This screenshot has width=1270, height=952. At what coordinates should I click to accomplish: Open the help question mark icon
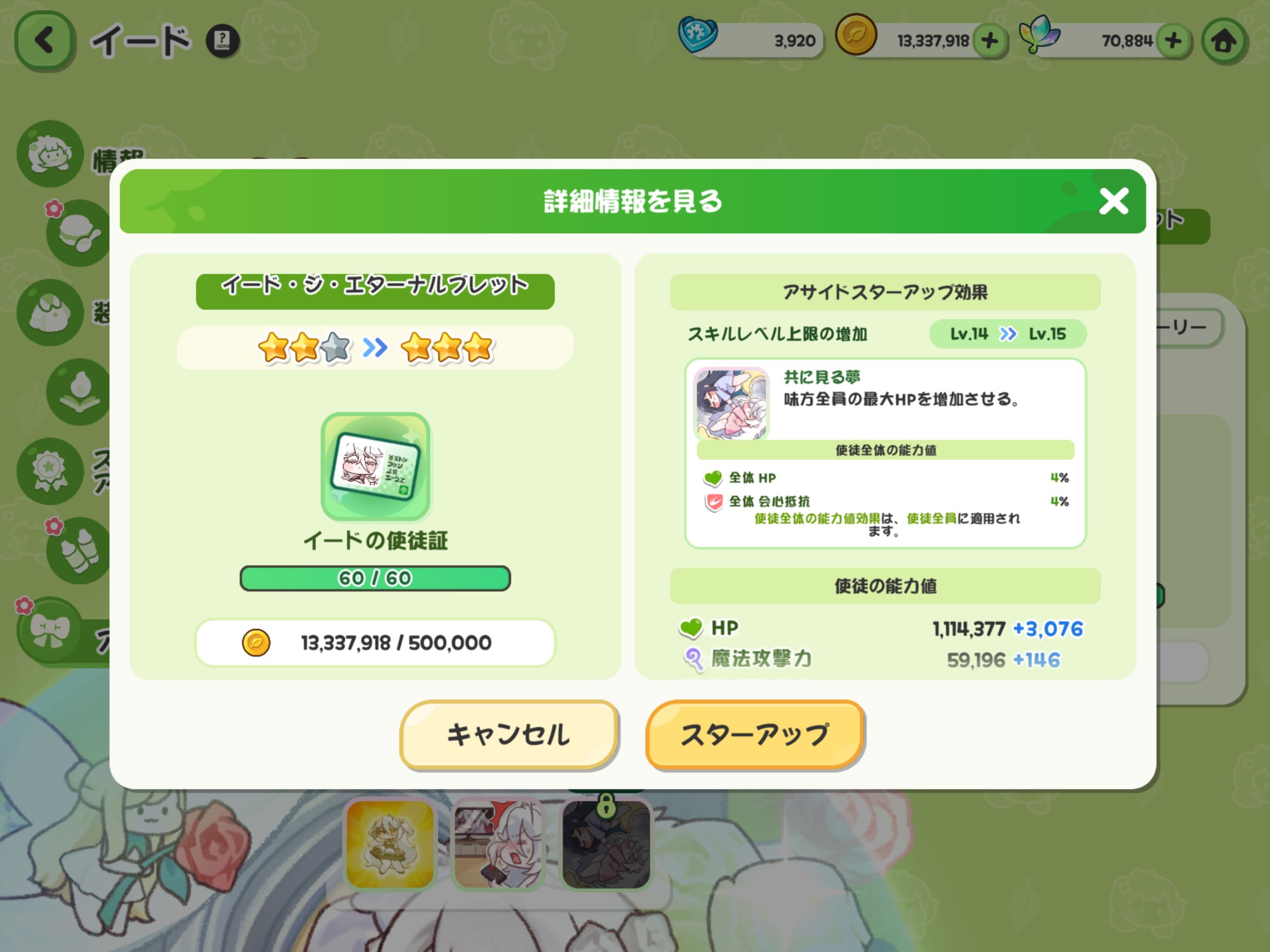pyautogui.click(x=223, y=41)
